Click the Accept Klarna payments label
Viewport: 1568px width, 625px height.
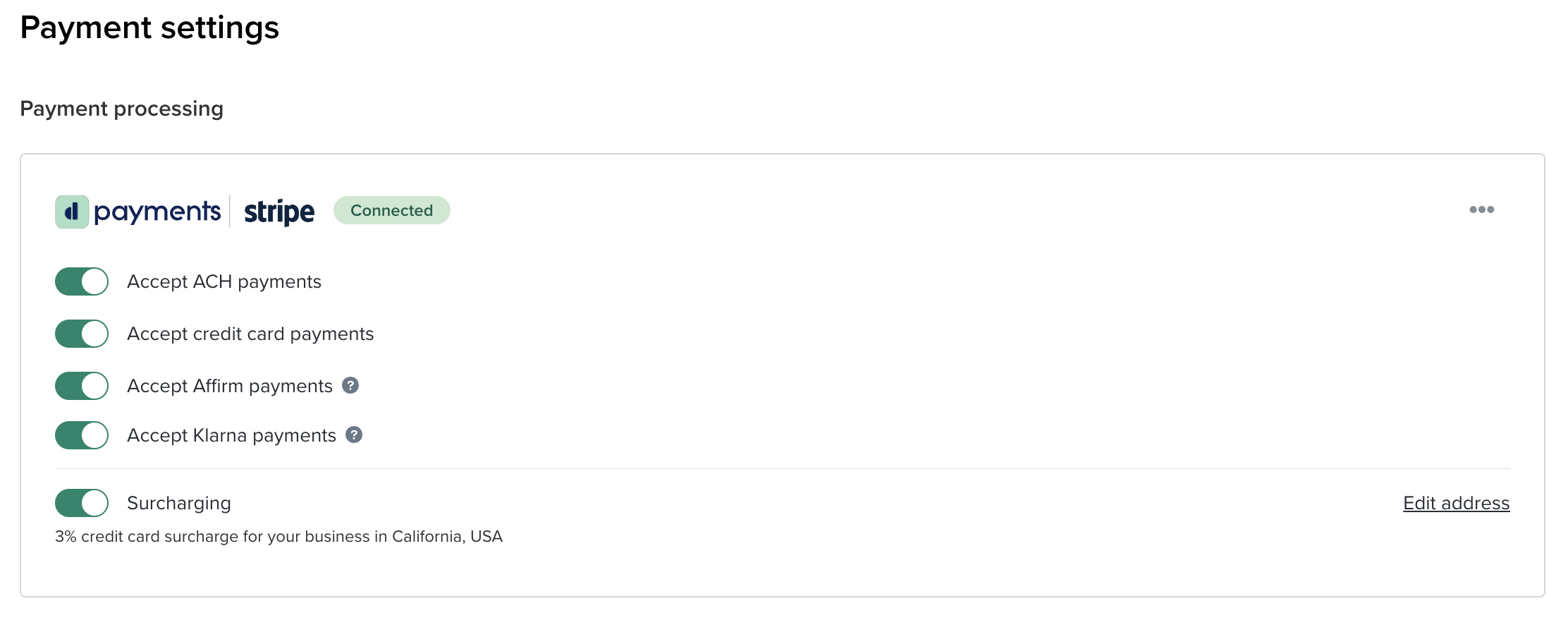231,435
